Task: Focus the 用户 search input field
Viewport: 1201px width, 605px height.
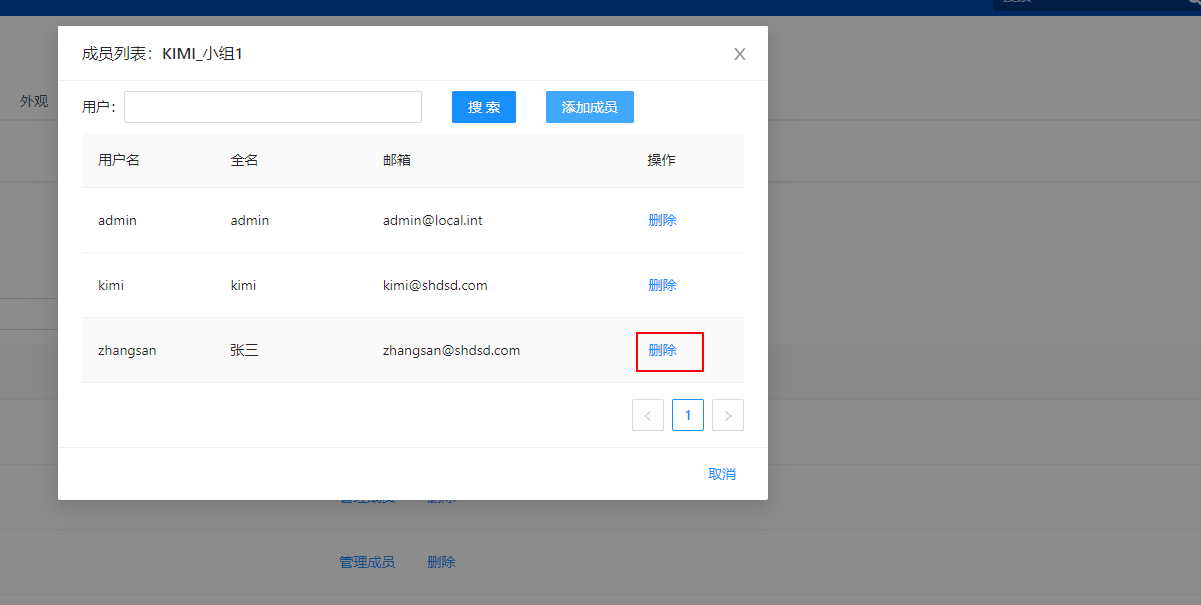Action: [x=273, y=107]
